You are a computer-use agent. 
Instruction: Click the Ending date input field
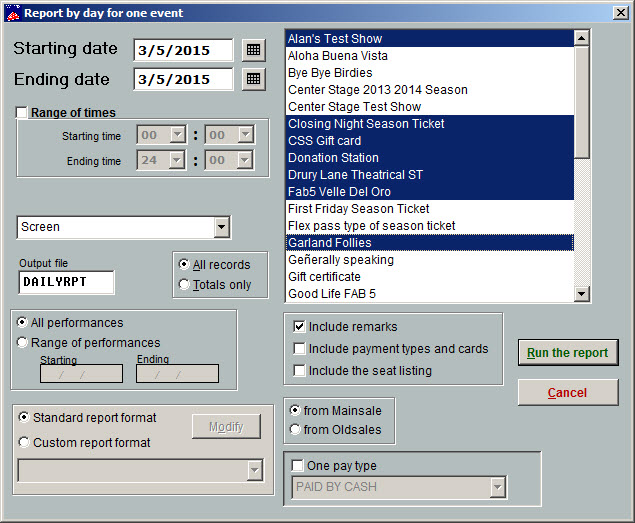click(x=183, y=79)
